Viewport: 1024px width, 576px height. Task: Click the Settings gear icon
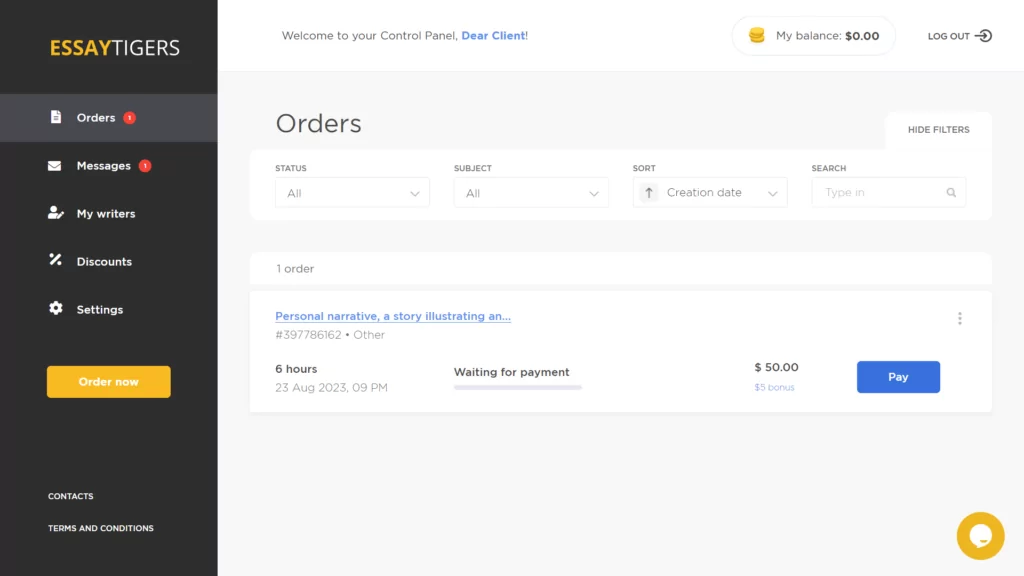(56, 308)
